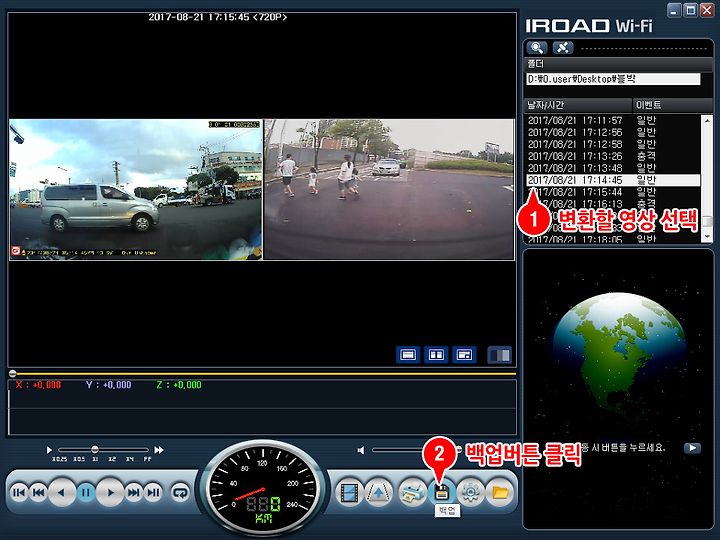Toggle the front/rear swap view button
This screenshot has width=720, height=540.
500,355
